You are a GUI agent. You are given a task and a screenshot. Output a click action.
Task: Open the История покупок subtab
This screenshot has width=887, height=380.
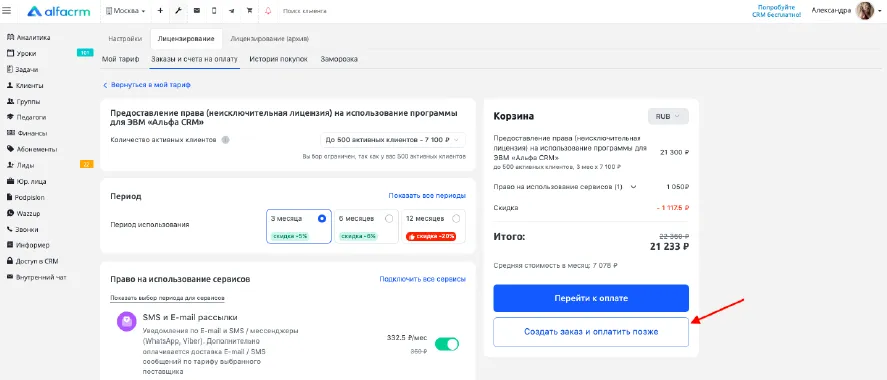(278, 59)
